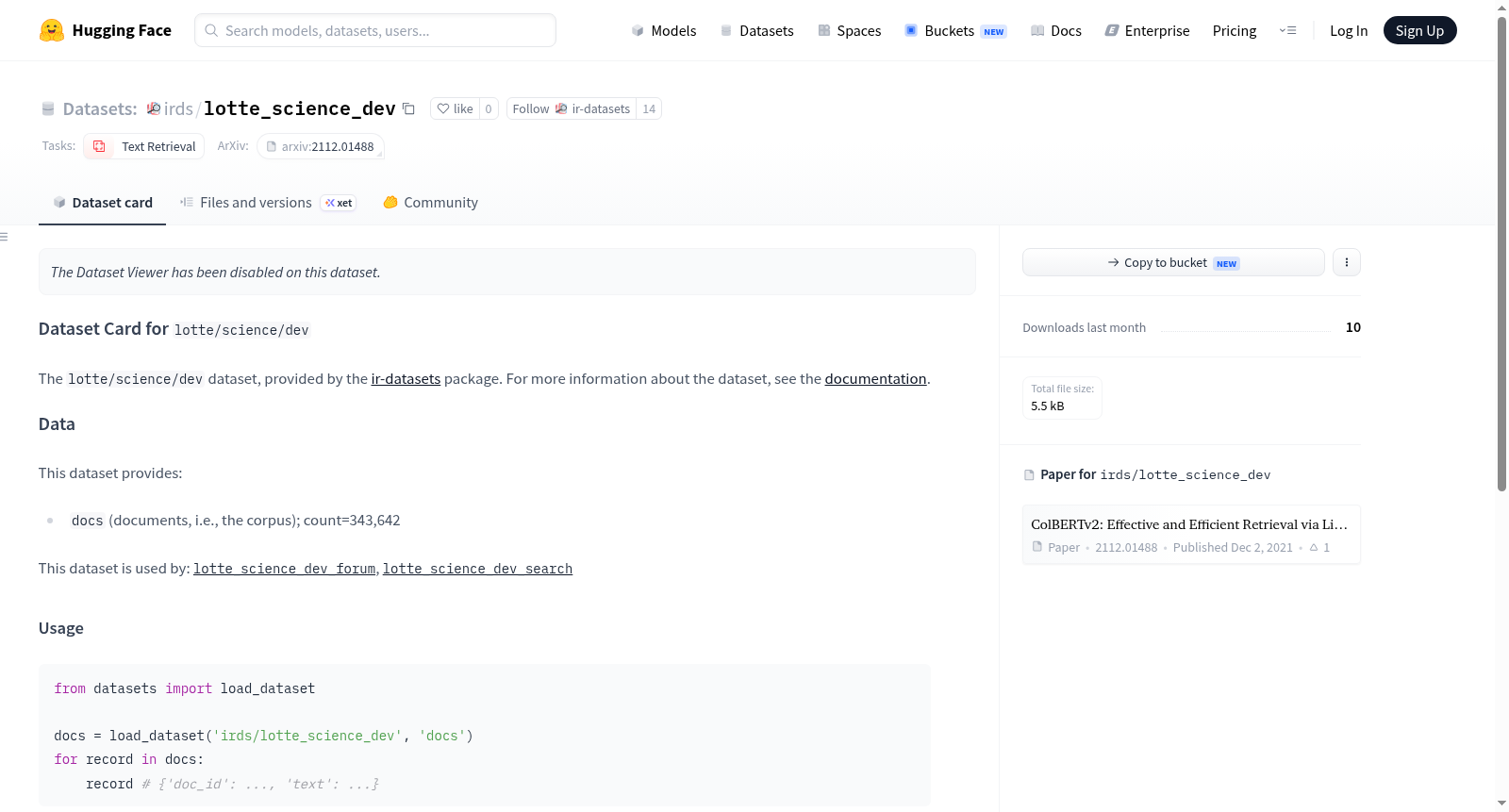Open Buckets page

click(x=955, y=30)
